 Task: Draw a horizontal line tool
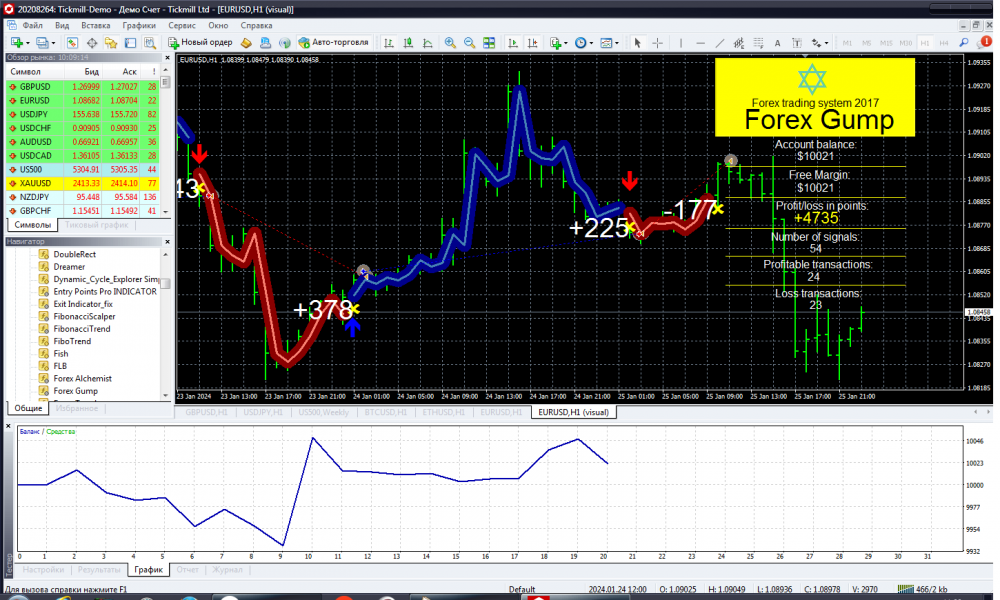[x=700, y=43]
